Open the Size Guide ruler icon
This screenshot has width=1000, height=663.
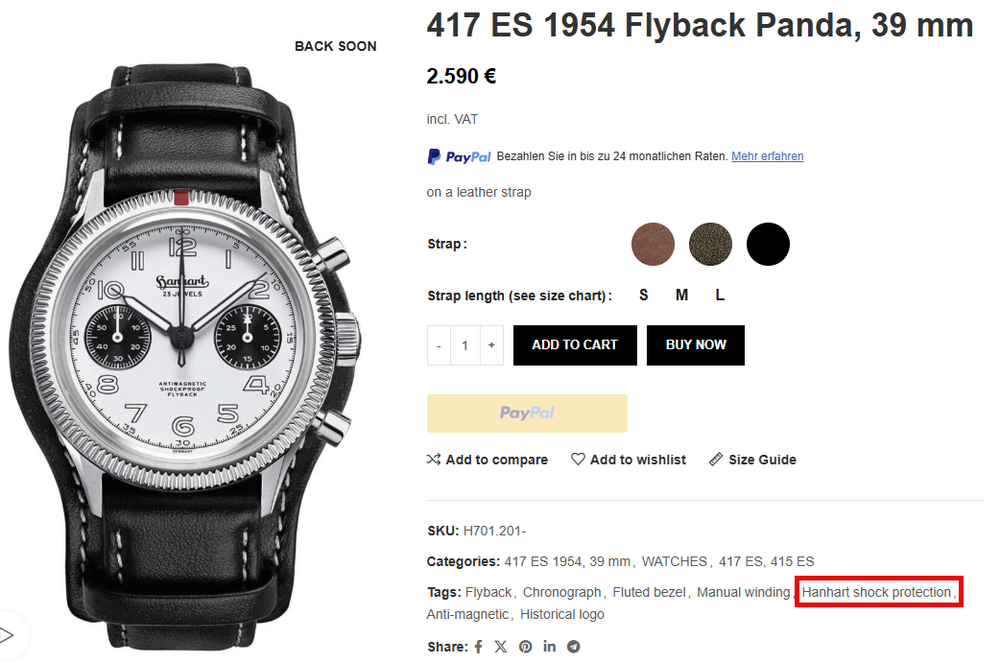point(716,459)
